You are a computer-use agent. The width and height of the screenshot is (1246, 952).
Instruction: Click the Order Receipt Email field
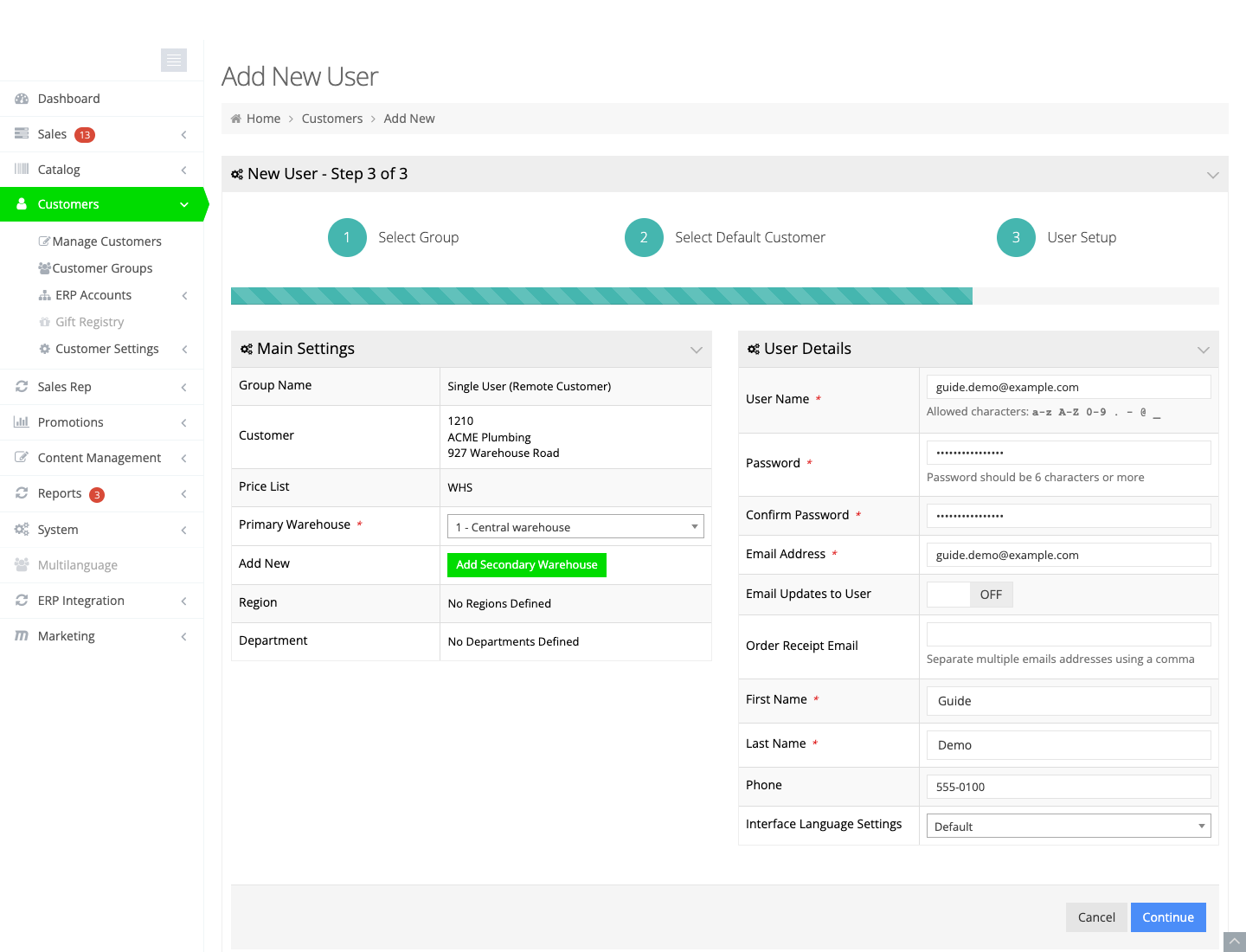1069,634
